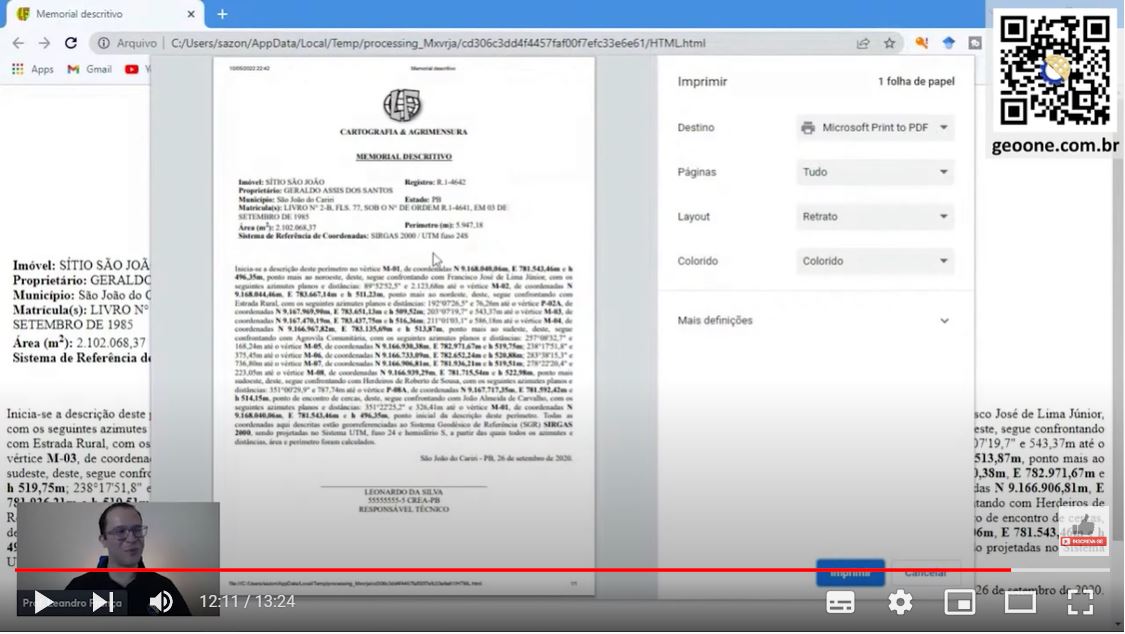Click the browser forward arrow

(44, 43)
